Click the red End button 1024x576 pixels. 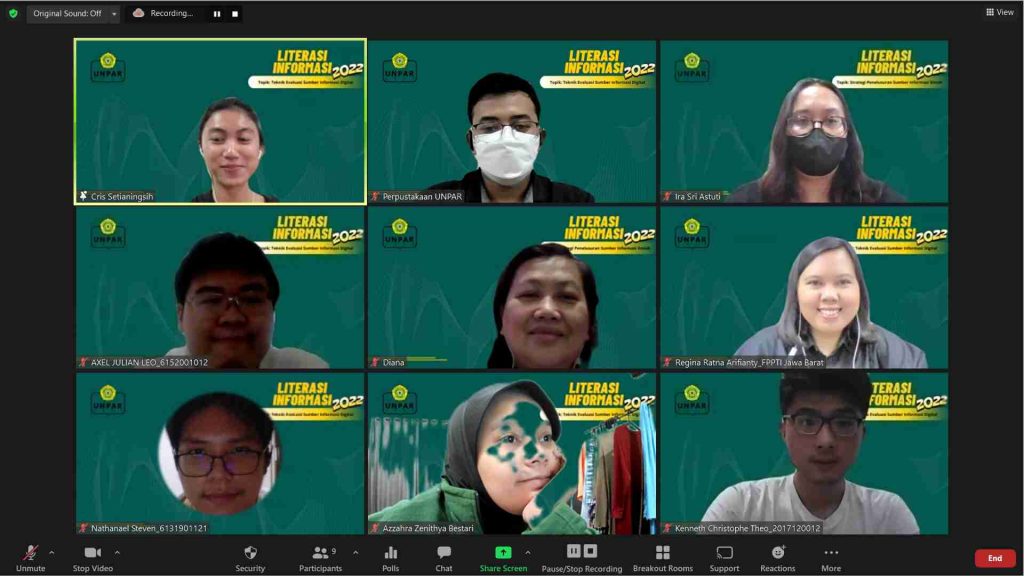pyautogui.click(x=994, y=558)
